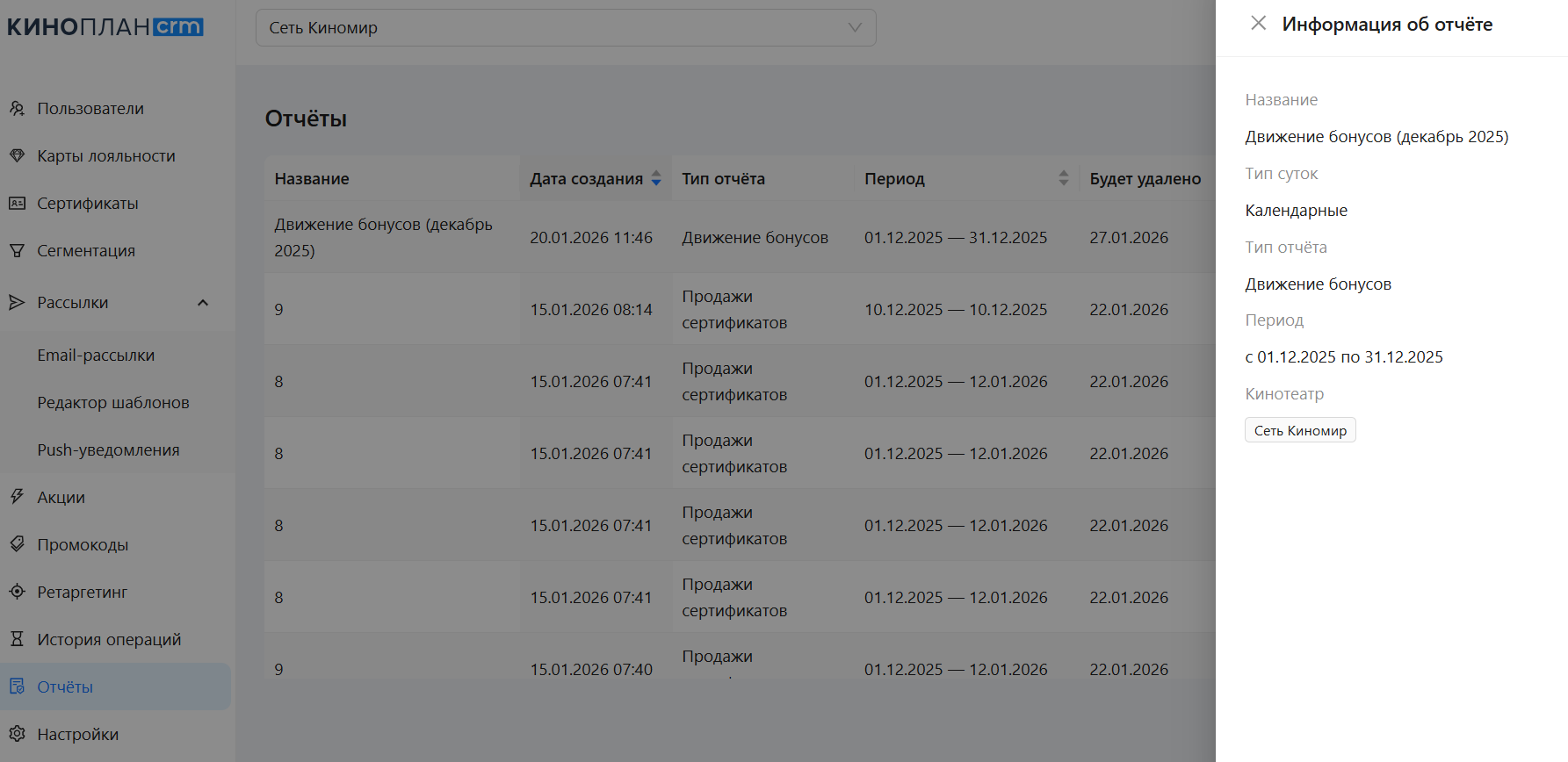
Task: Sort by Дата создания column arrows
Action: point(656,179)
